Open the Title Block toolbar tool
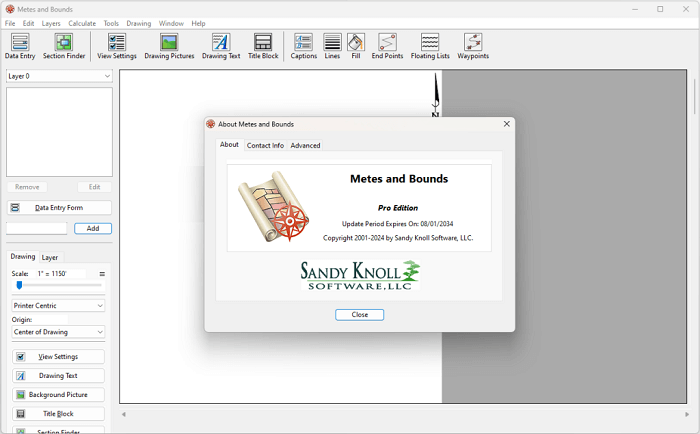 pos(263,46)
